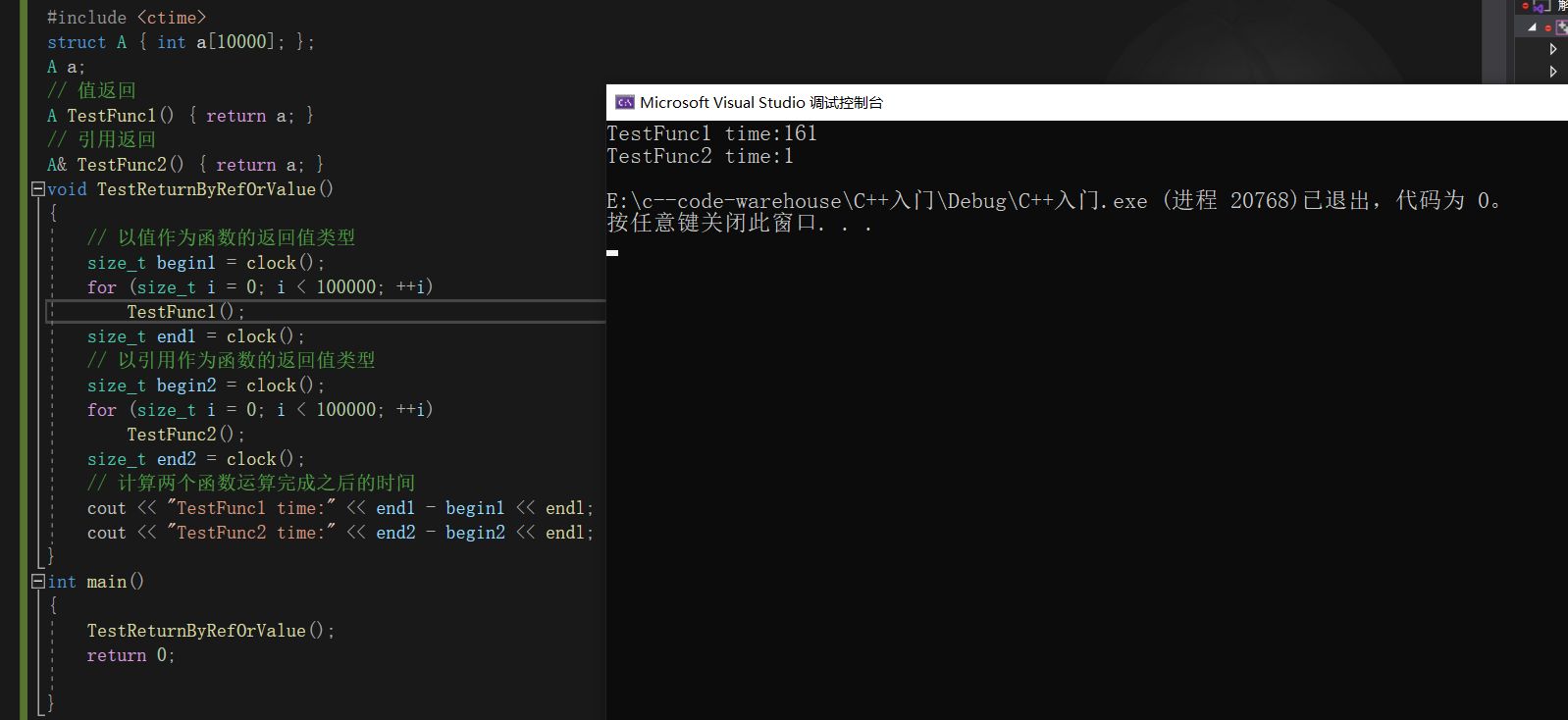Click the highlighted 'TestFunc1();' call line
1568x720 pixels.
[185, 312]
